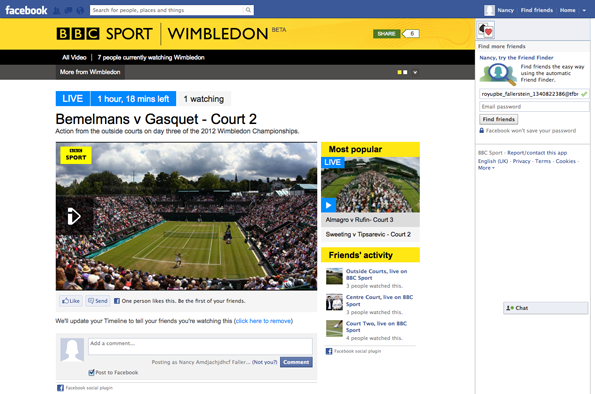
Task: Click the Facebook icon beside like count
Action: coord(117,301)
